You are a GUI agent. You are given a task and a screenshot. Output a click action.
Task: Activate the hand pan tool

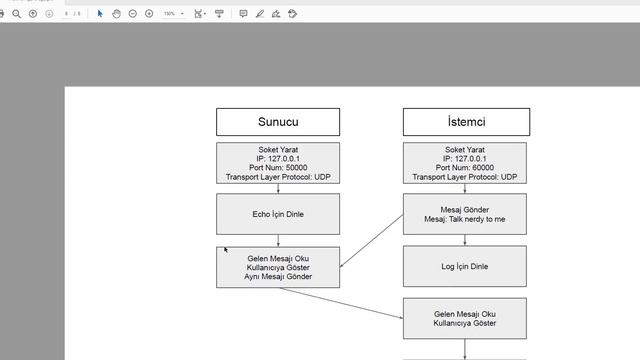[x=116, y=14]
